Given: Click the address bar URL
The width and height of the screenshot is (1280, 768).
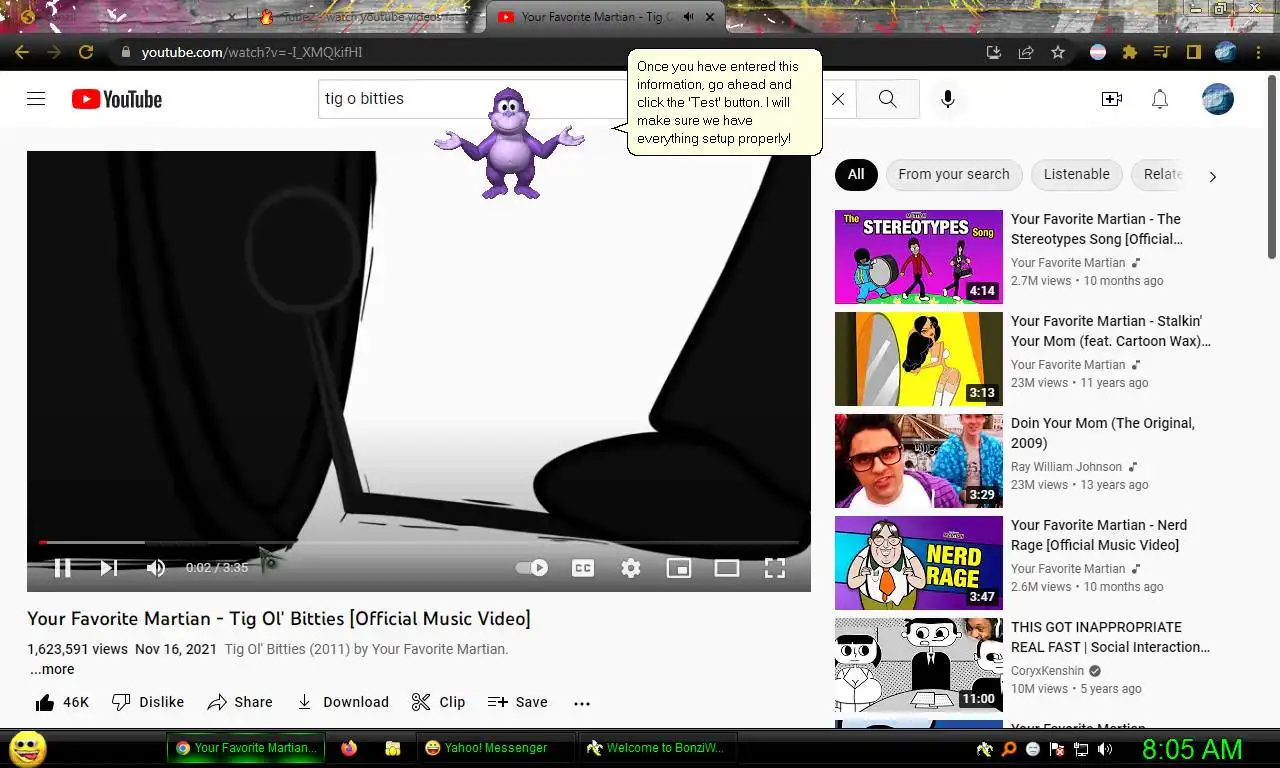Looking at the screenshot, I should click(252, 52).
